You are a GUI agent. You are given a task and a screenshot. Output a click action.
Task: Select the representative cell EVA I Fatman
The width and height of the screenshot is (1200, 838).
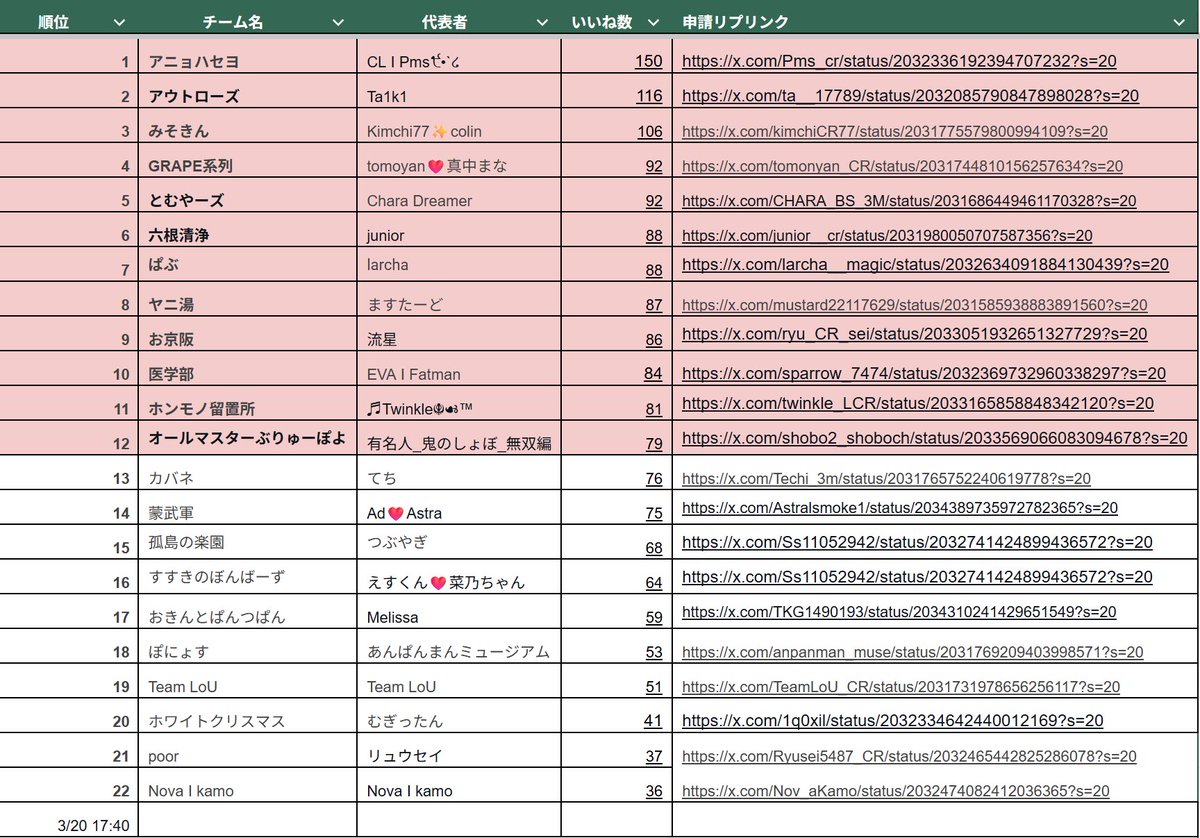pos(459,369)
